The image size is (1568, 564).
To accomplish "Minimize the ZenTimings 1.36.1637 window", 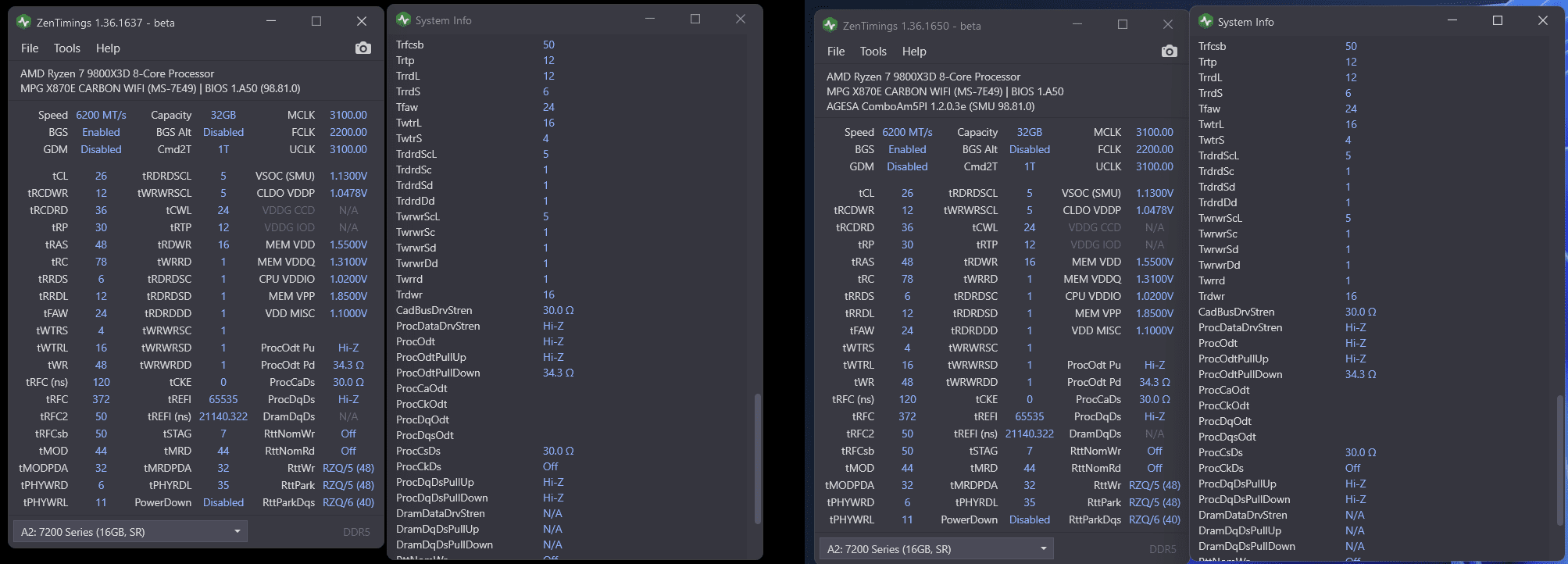I will pyautogui.click(x=271, y=21).
